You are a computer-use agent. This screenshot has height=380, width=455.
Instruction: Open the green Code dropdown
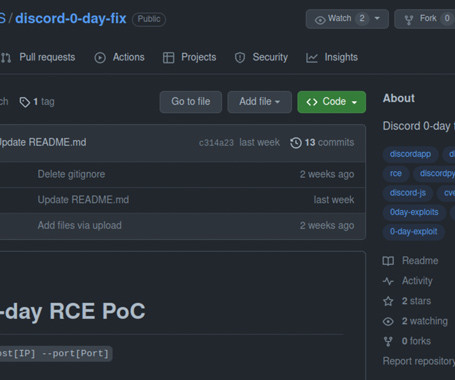pyautogui.click(x=332, y=102)
